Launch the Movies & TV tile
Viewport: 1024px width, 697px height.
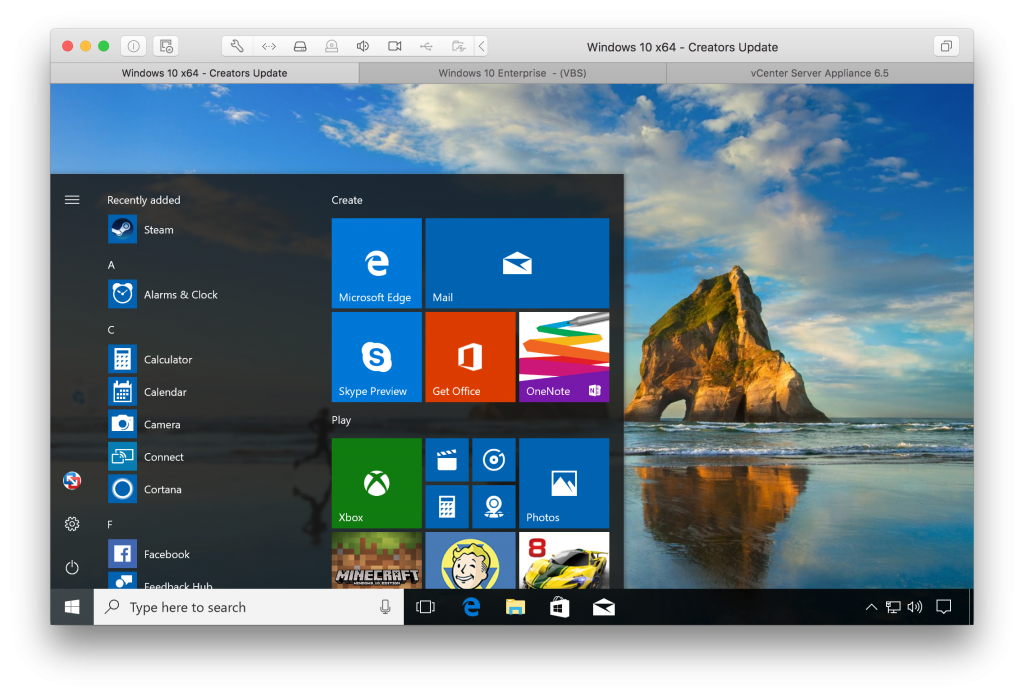pyautogui.click(x=447, y=460)
